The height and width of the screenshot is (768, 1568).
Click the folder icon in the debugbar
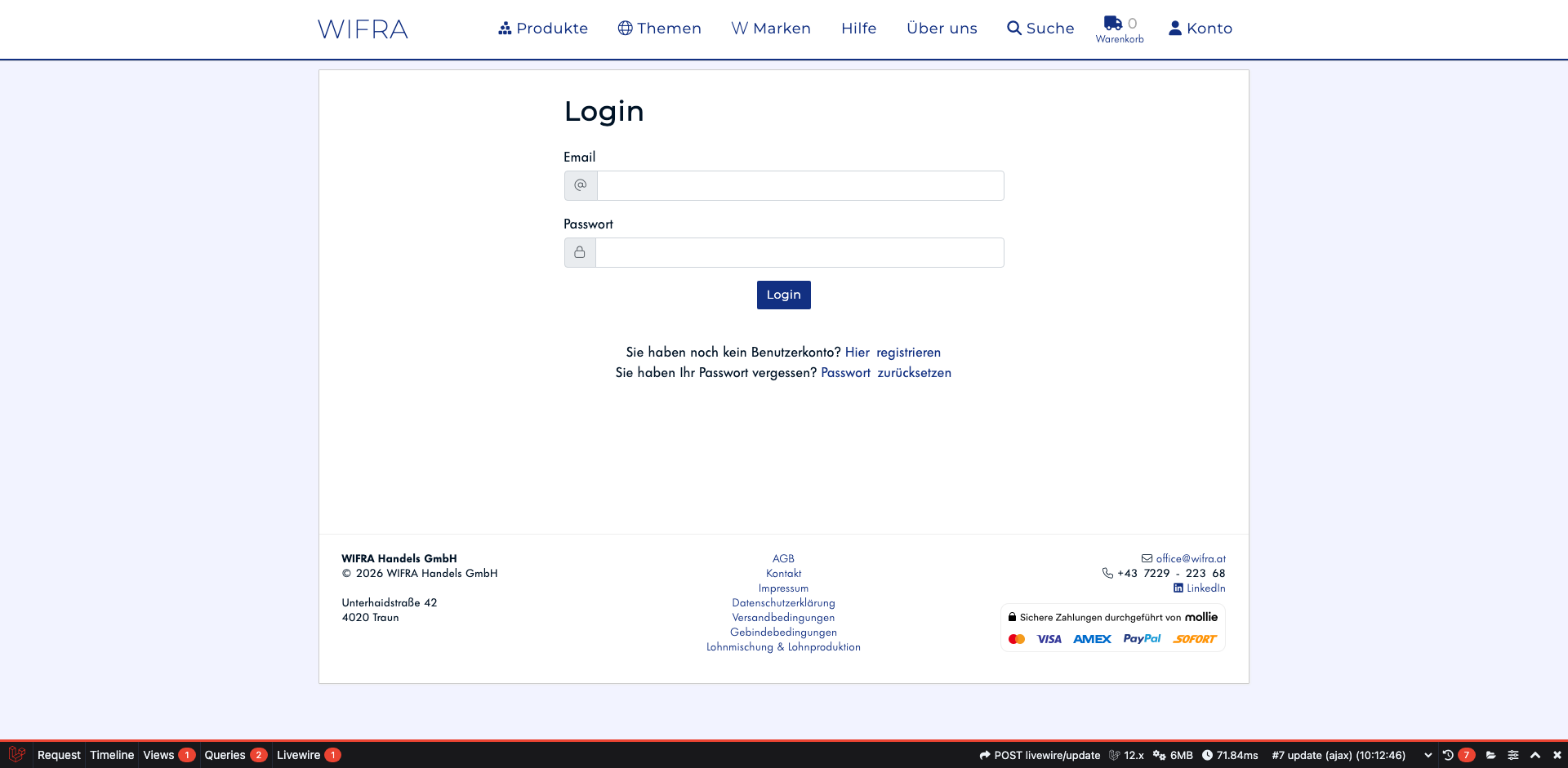click(1491, 755)
